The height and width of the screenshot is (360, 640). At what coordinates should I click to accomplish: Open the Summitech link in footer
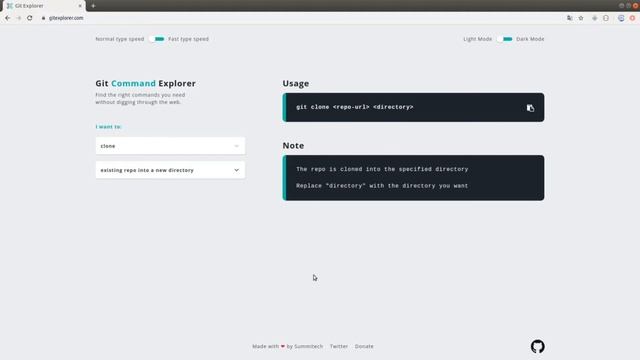[308, 346]
